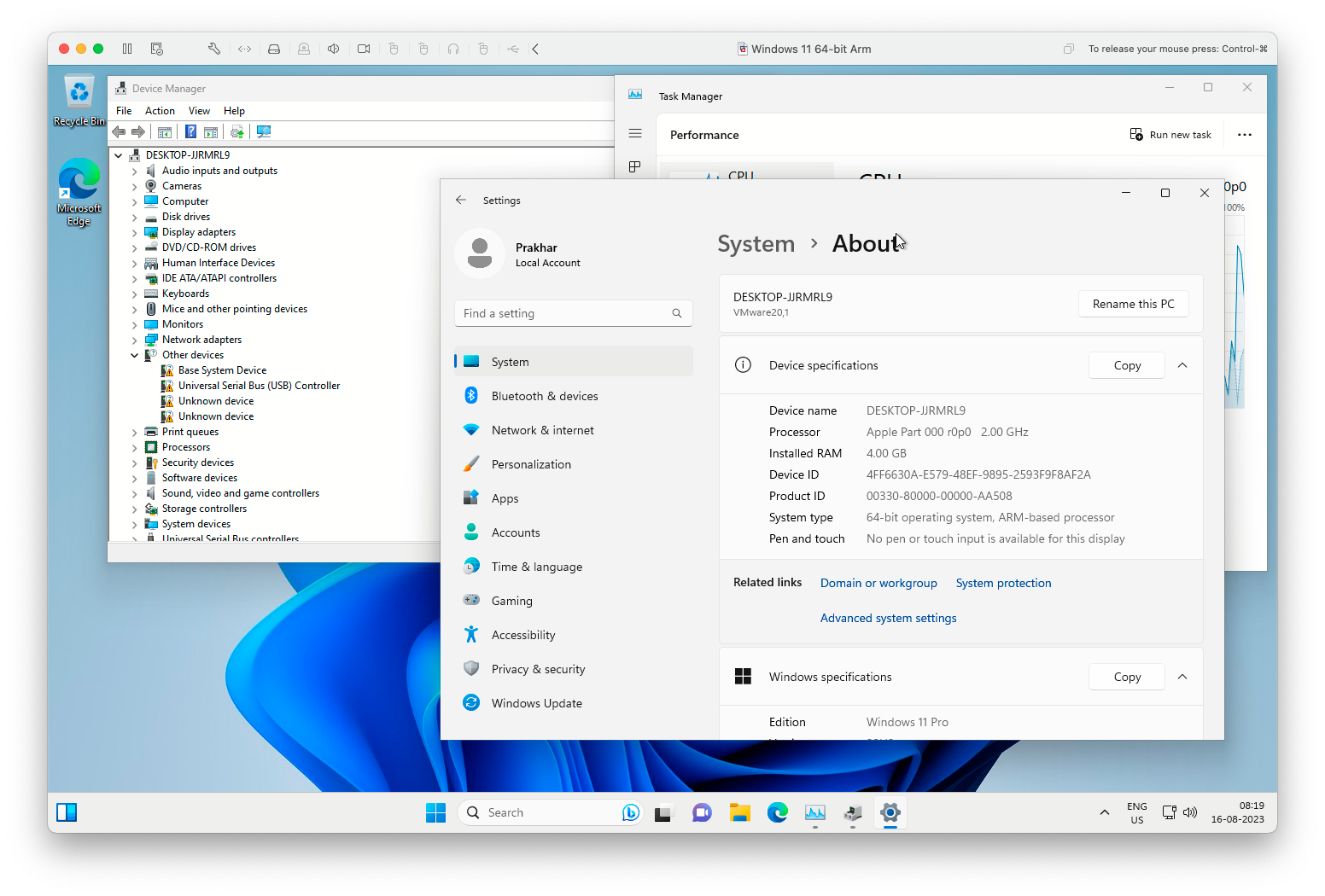
Task: Open Personalization in Settings sidebar
Action: click(x=574, y=464)
